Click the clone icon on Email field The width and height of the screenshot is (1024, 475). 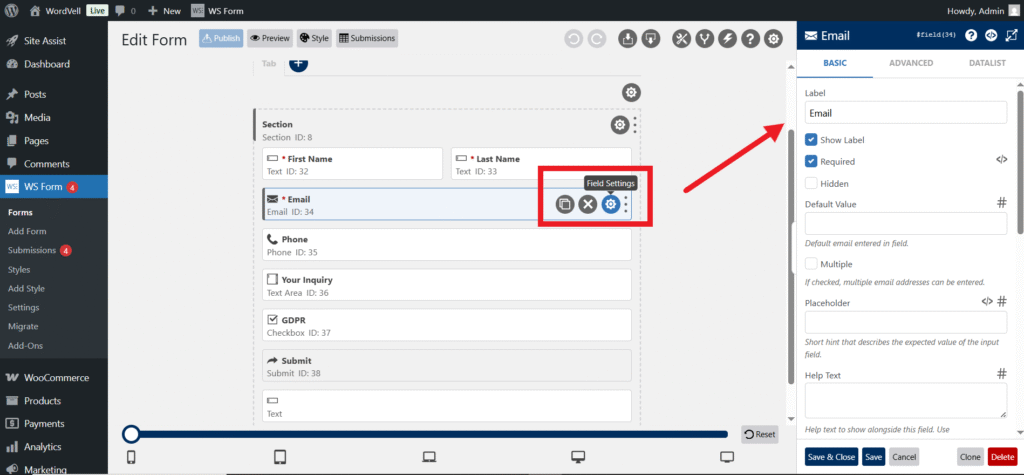click(565, 204)
